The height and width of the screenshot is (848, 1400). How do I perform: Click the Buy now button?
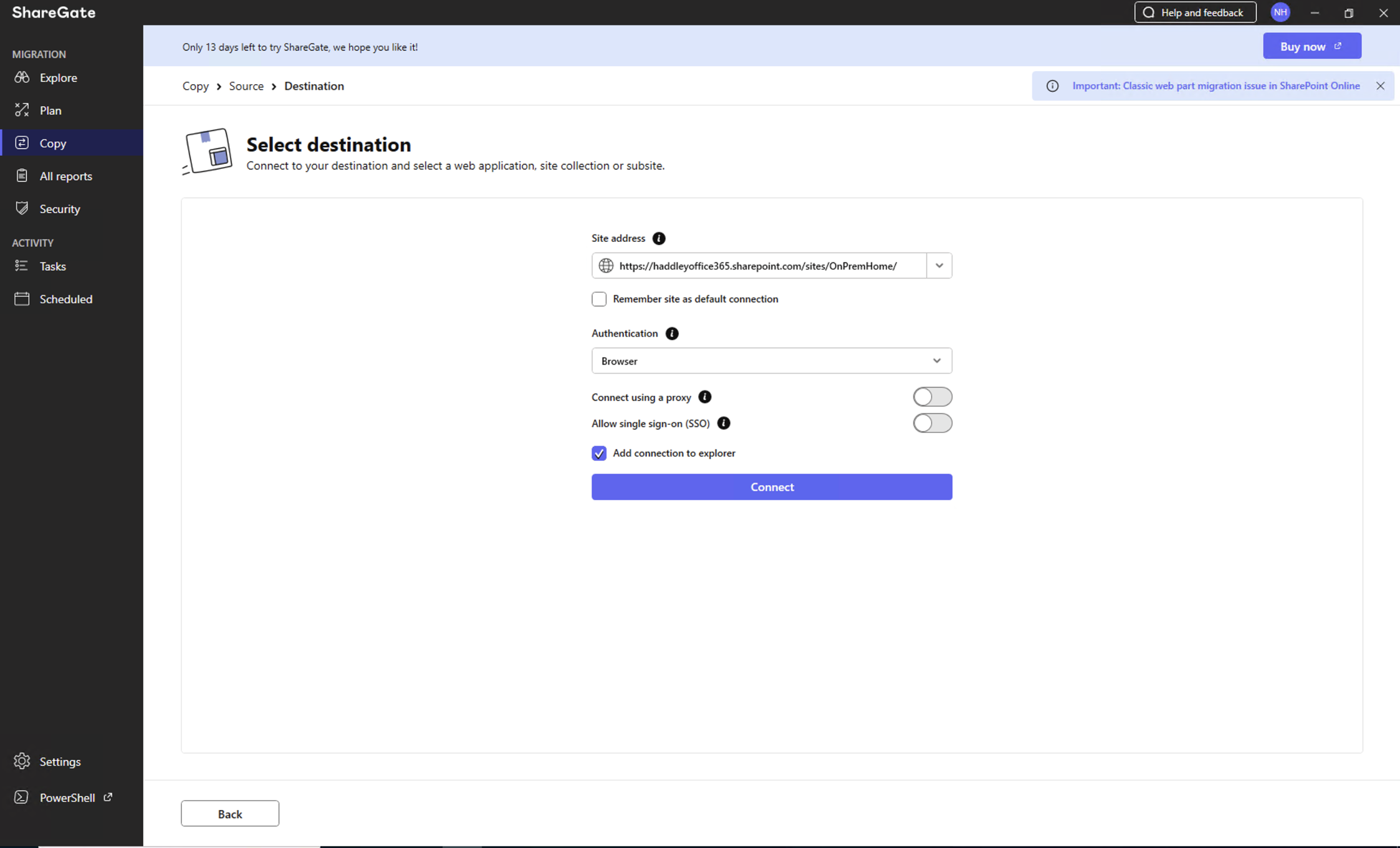[x=1312, y=46]
